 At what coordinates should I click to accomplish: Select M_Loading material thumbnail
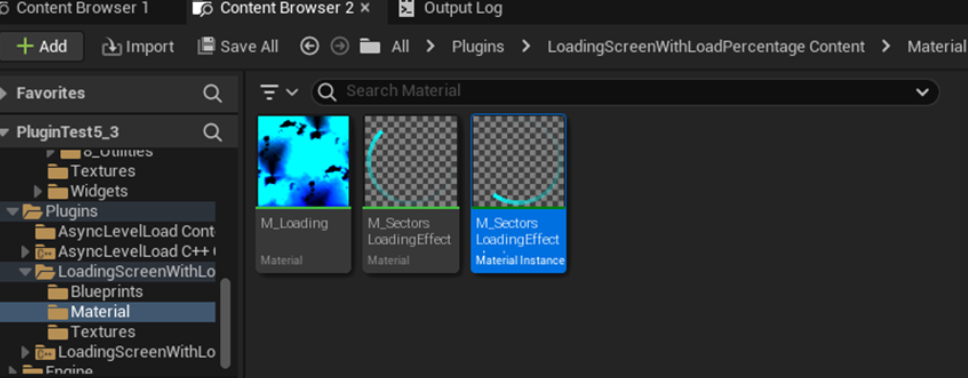pos(303,161)
